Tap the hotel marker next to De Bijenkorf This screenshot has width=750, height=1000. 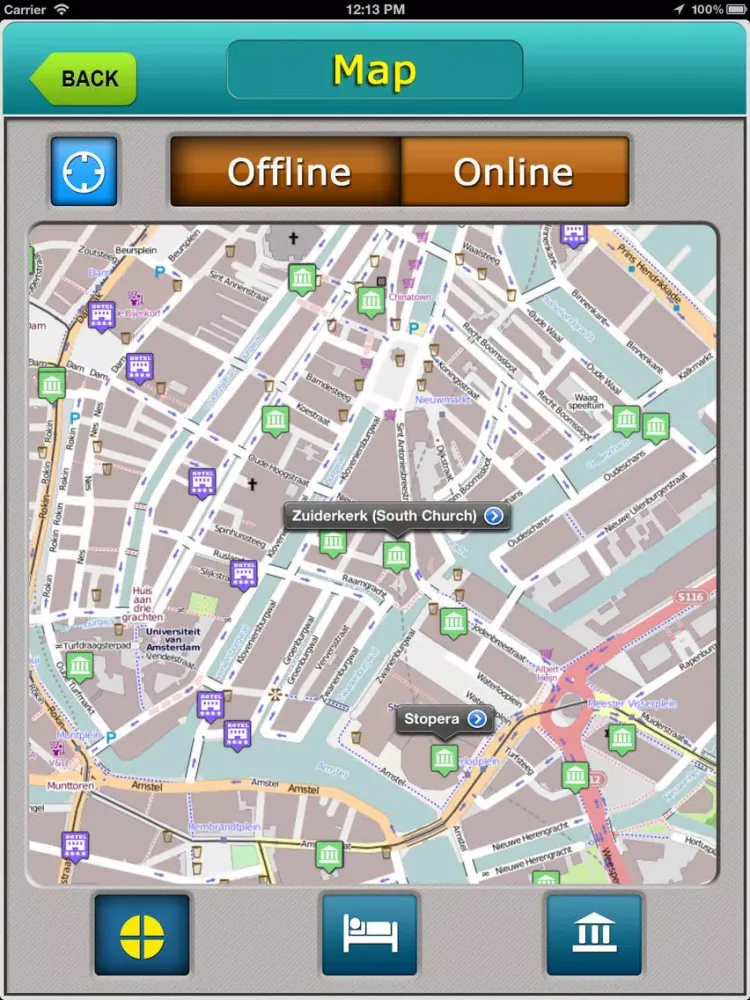coord(102,317)
